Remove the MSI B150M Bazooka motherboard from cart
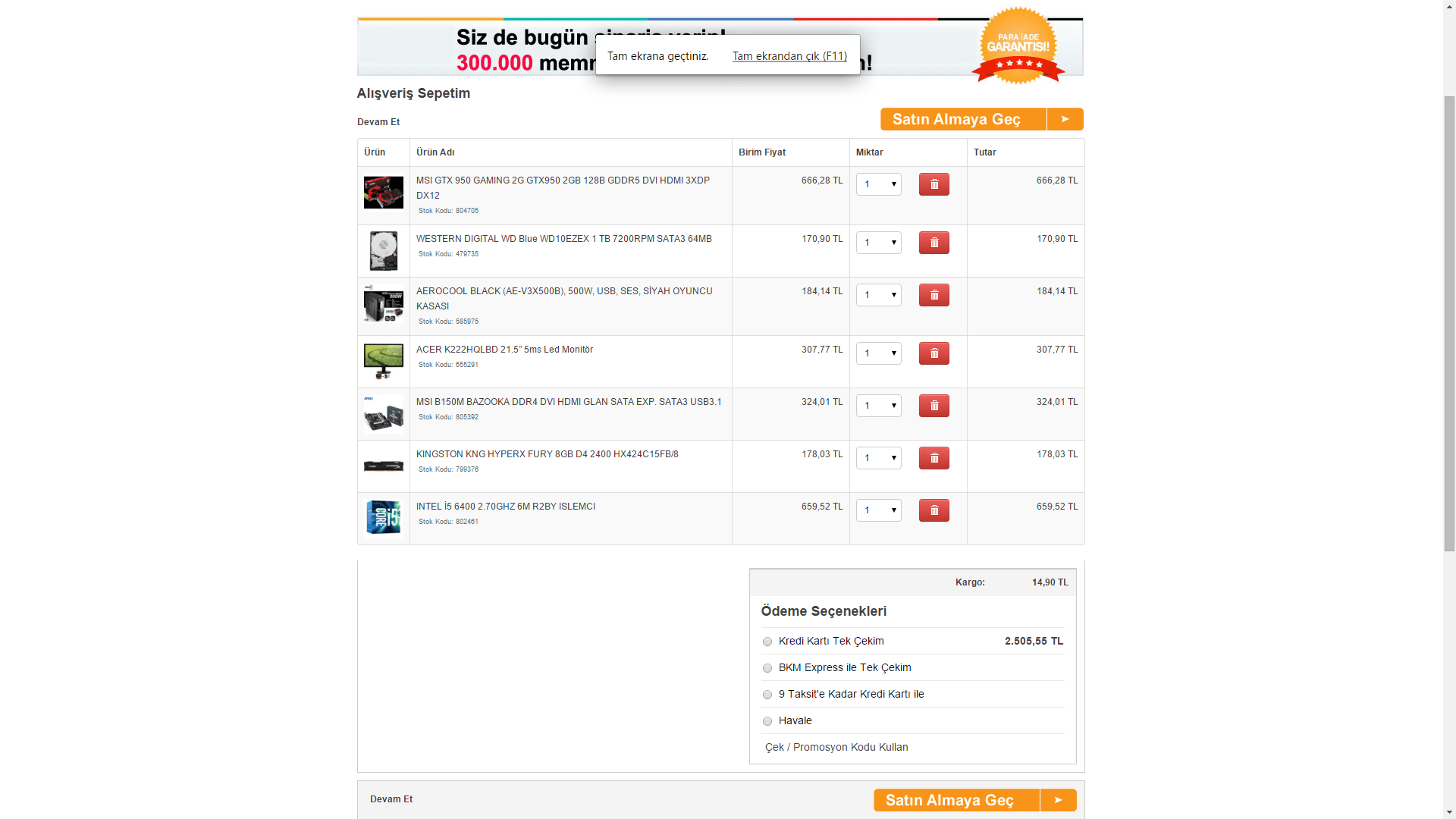Screen dimensions: 1456x819 pos(934,406)
